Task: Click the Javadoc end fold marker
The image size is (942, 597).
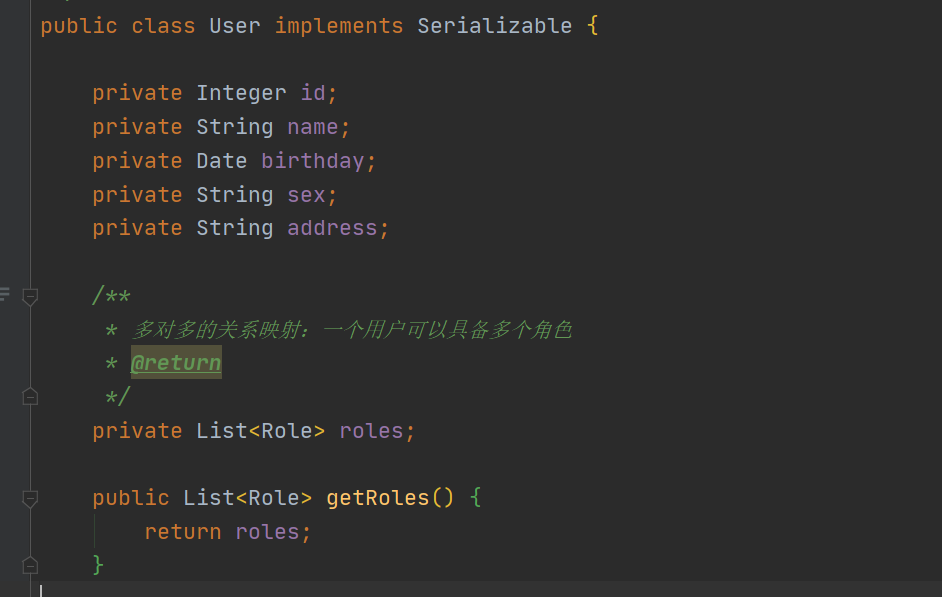Action: 30,396
